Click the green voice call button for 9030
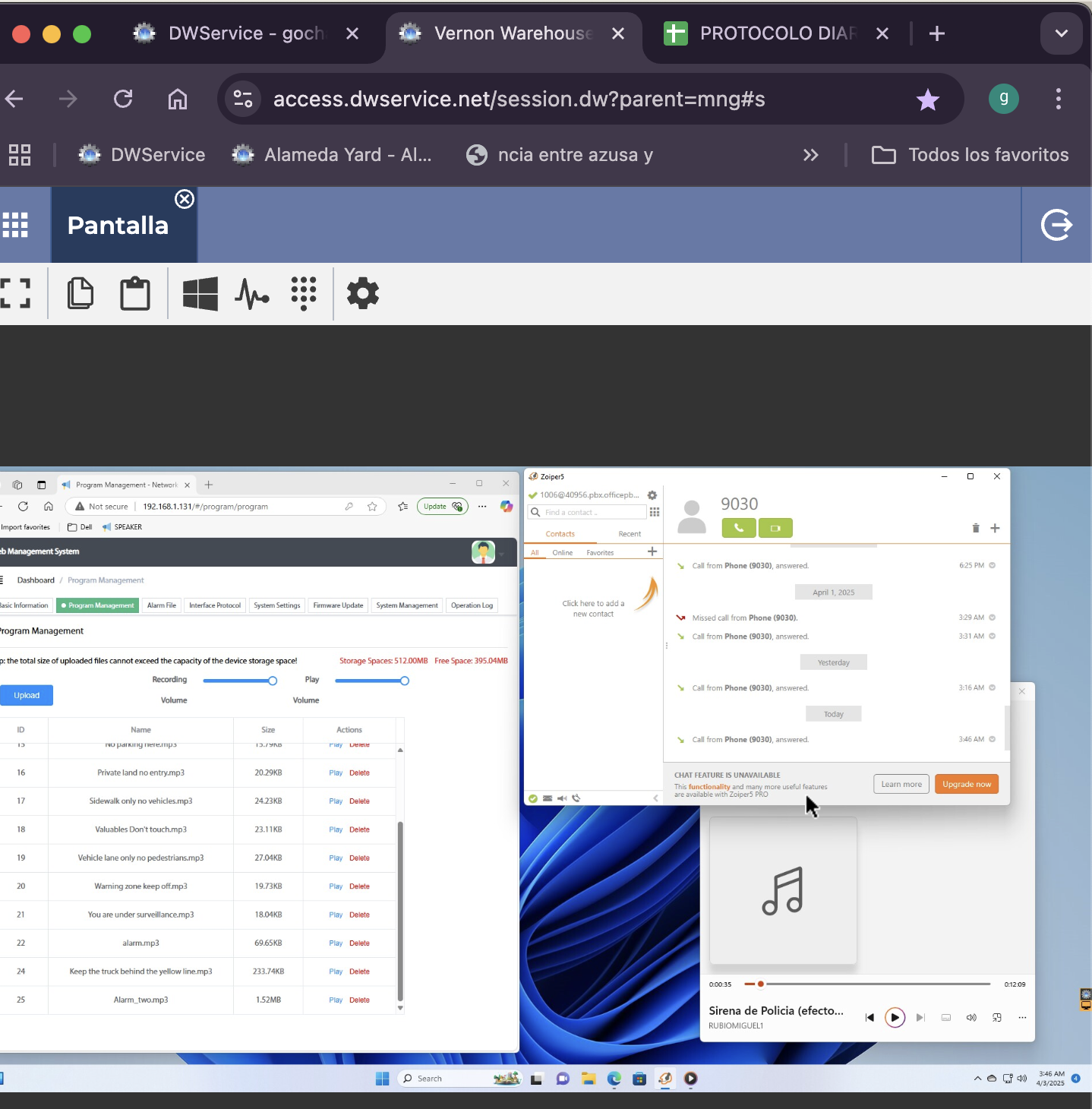Image resolution: width=1092 pixels, height=1109 pixels. [x=739, y=528]
